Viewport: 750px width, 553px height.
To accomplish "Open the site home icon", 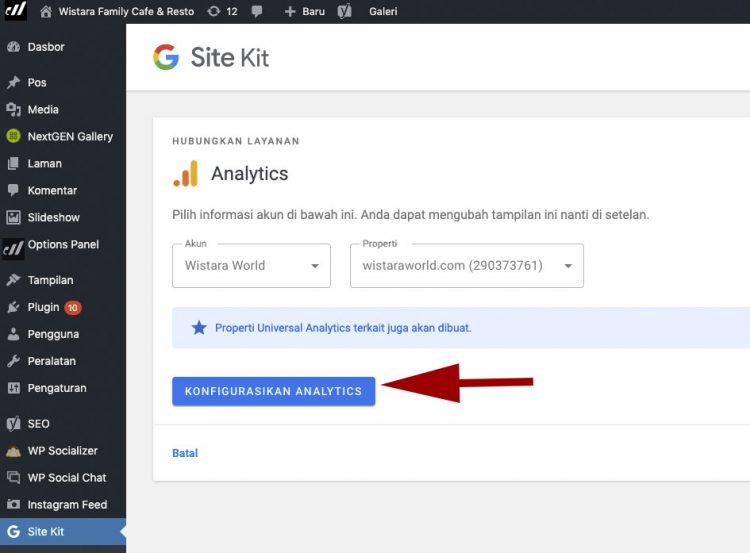I will [46, 11].
